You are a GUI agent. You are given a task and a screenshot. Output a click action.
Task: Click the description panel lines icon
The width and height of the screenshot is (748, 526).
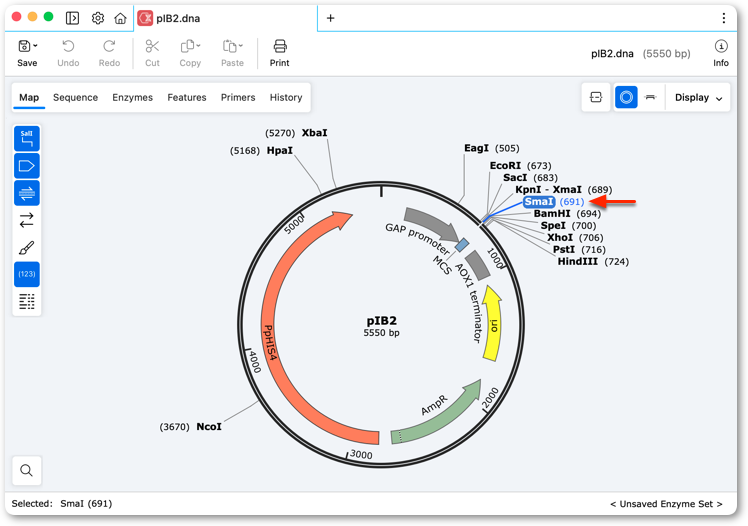(27, 301)
